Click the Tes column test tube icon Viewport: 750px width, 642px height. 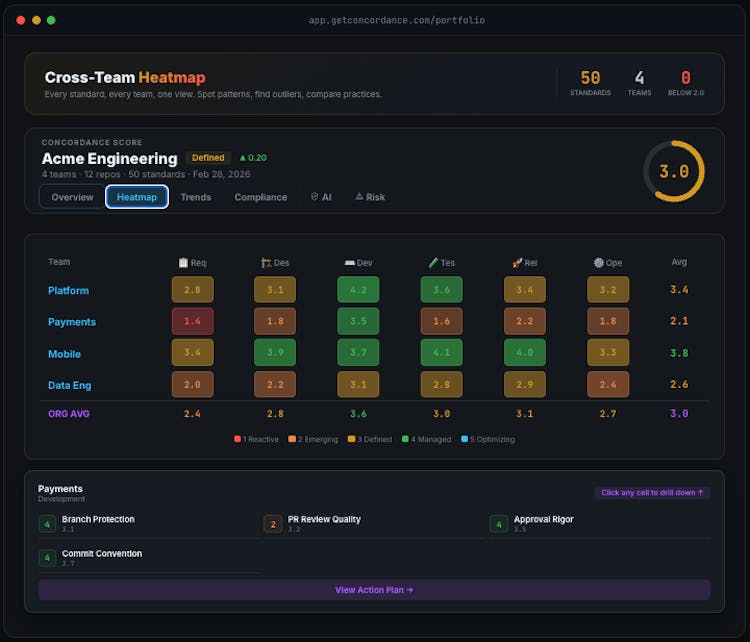tap(433, 263)
